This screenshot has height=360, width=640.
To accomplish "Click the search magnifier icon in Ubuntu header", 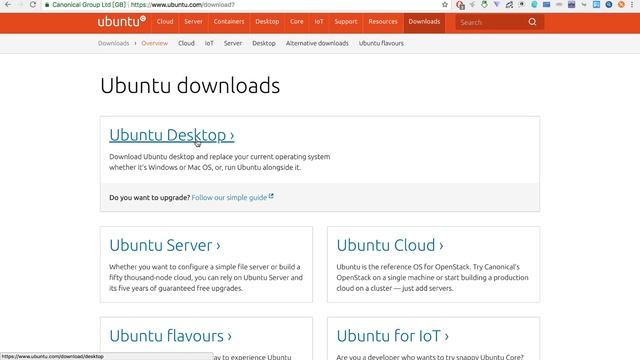I will click(532, 22).
